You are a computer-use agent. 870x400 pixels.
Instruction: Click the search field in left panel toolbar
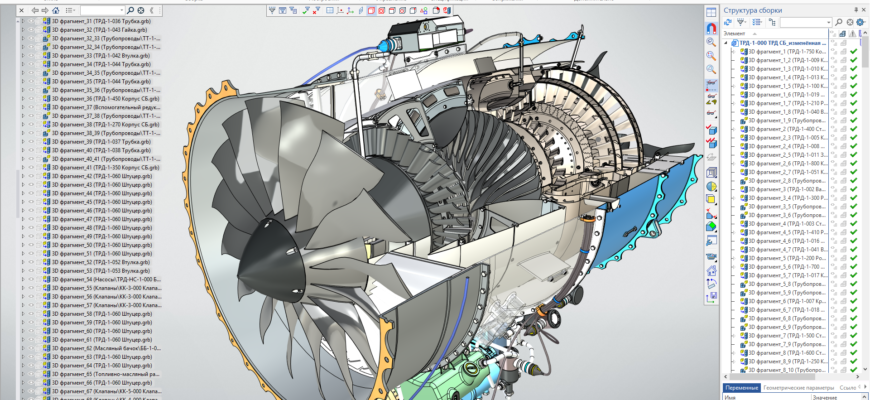[103, 11]
